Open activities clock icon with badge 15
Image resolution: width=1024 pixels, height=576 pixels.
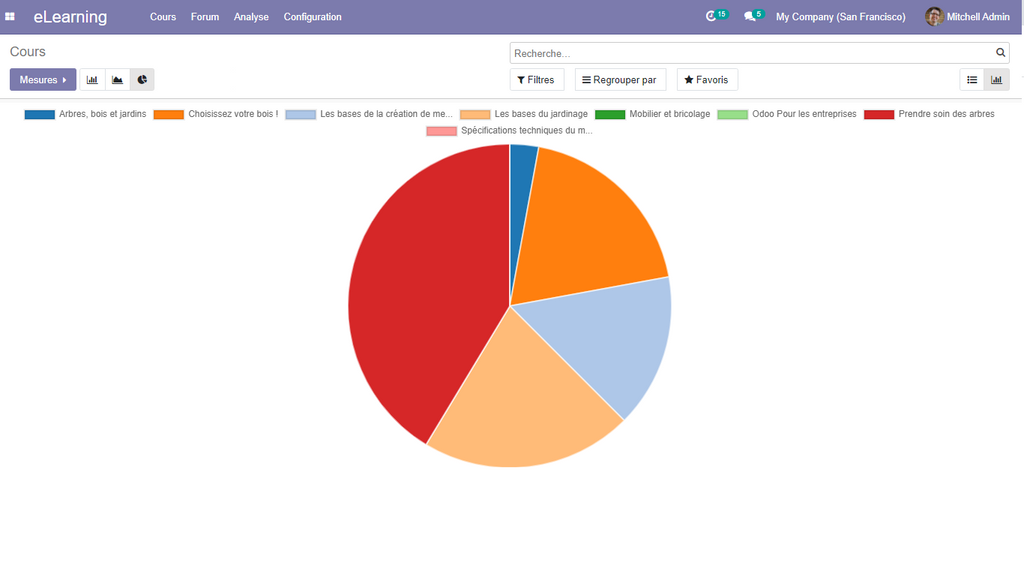pyautogui.click(x=712, y=17)
